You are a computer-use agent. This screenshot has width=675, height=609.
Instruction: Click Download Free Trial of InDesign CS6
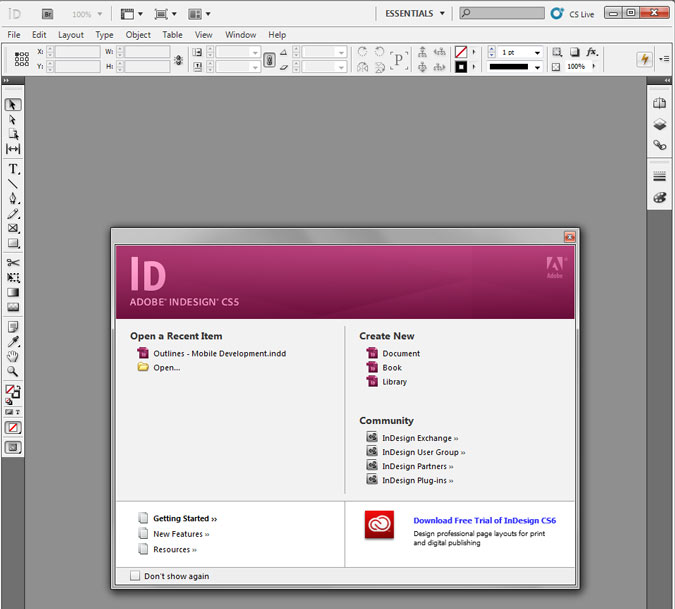484,521
